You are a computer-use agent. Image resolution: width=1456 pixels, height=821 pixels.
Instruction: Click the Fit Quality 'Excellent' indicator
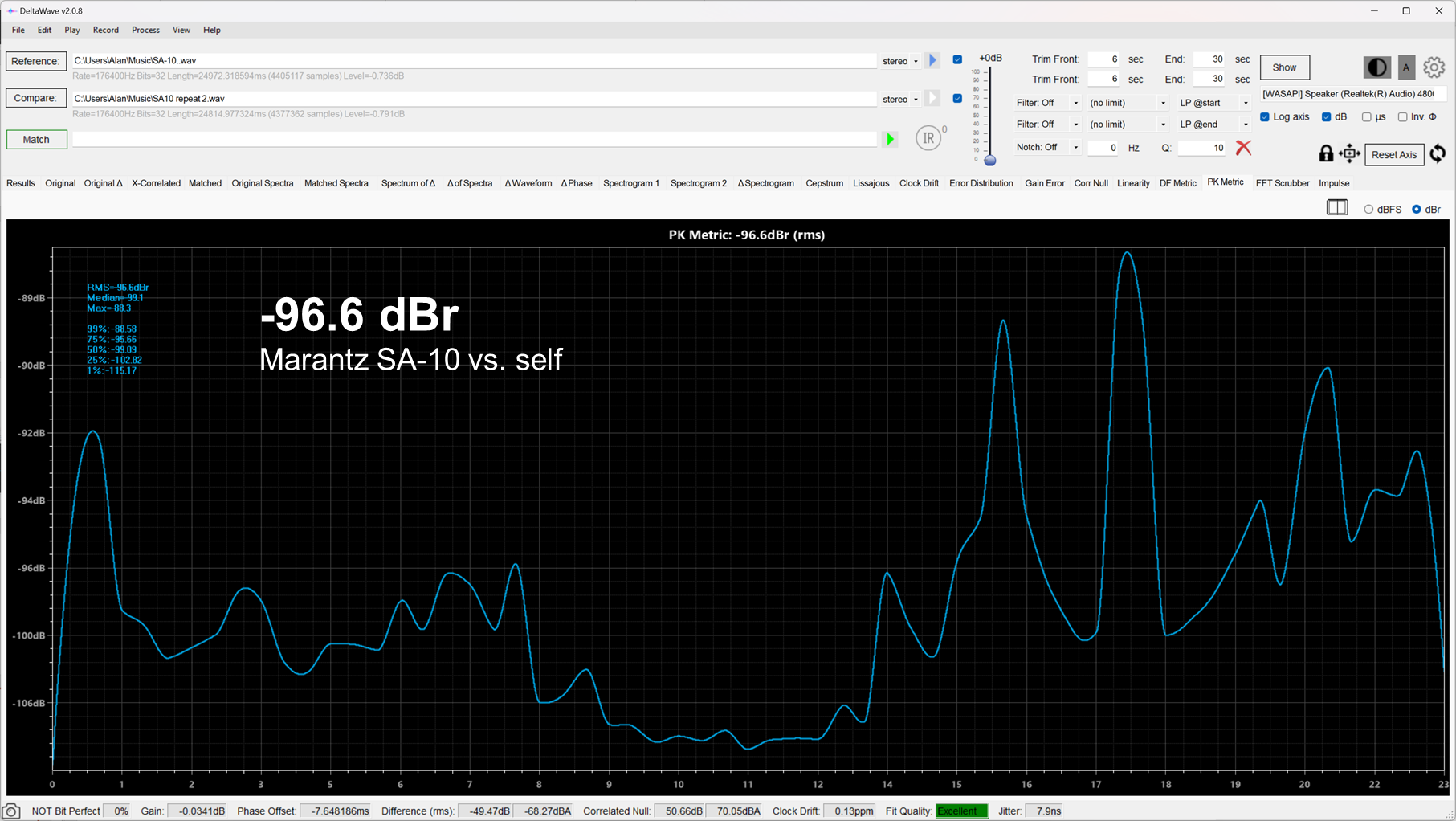961,811
